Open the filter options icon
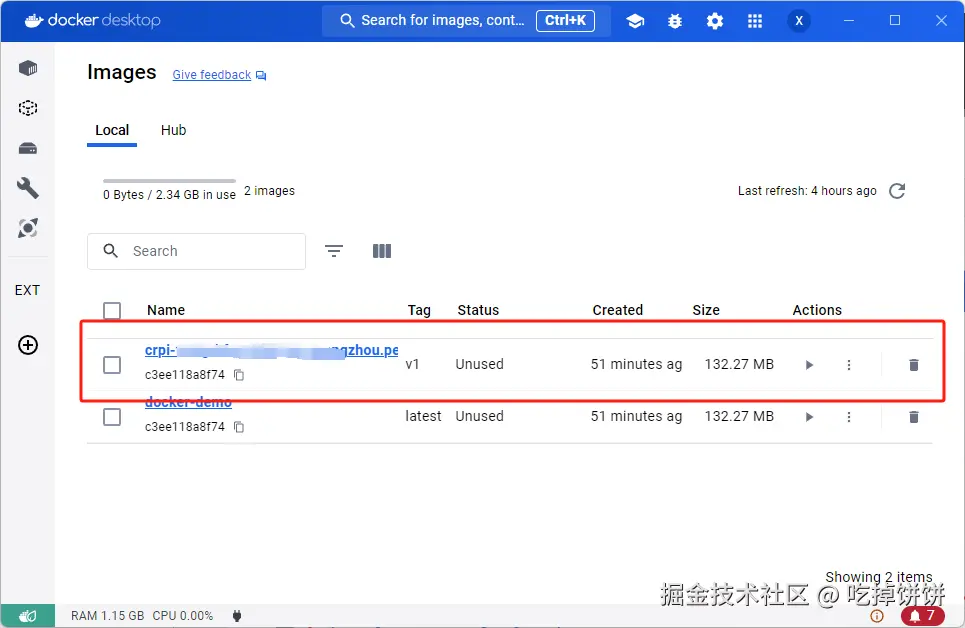This screenshot has width=965, height=628. point(334,251)
